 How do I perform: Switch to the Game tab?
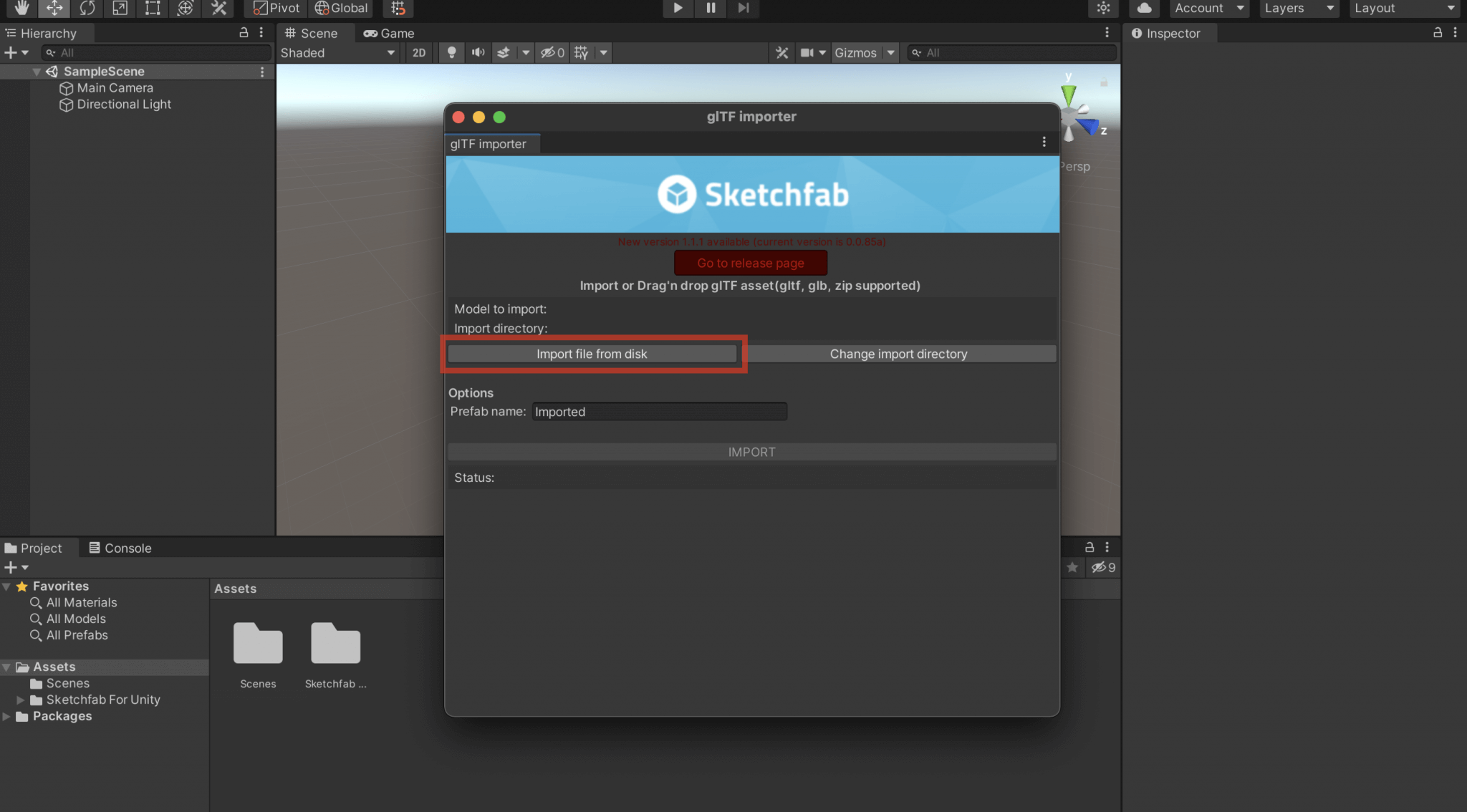(x=389, y=33)
